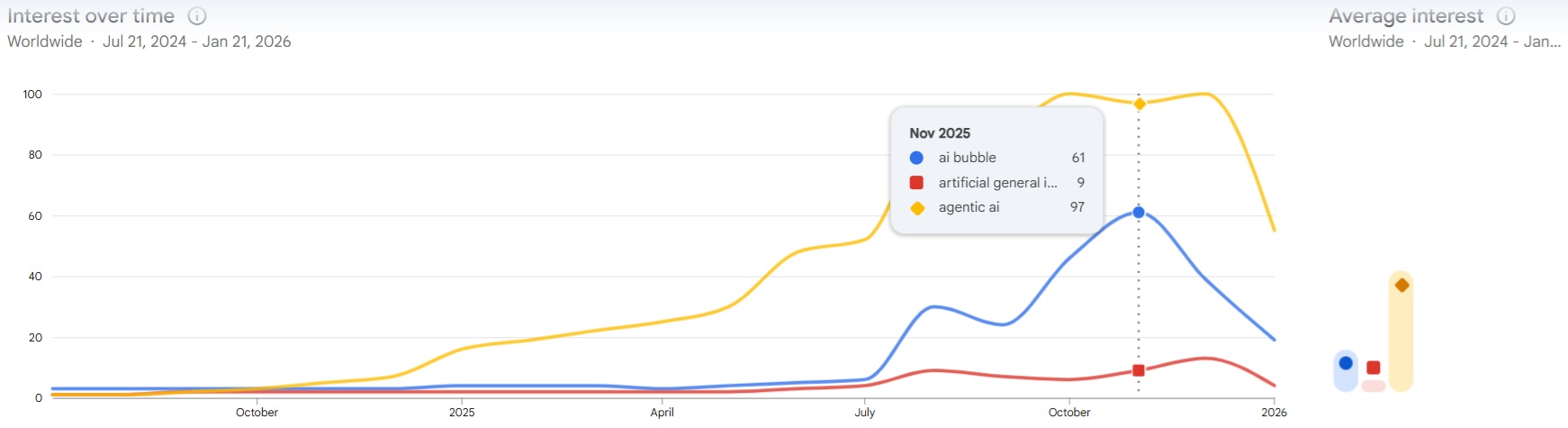Click the Jul 21, 2024 - Jan 21, 2026 date range
Image resolution: width=1568 pixels, height=428 pixels.
pyautogui.click(x=196, y=41)
